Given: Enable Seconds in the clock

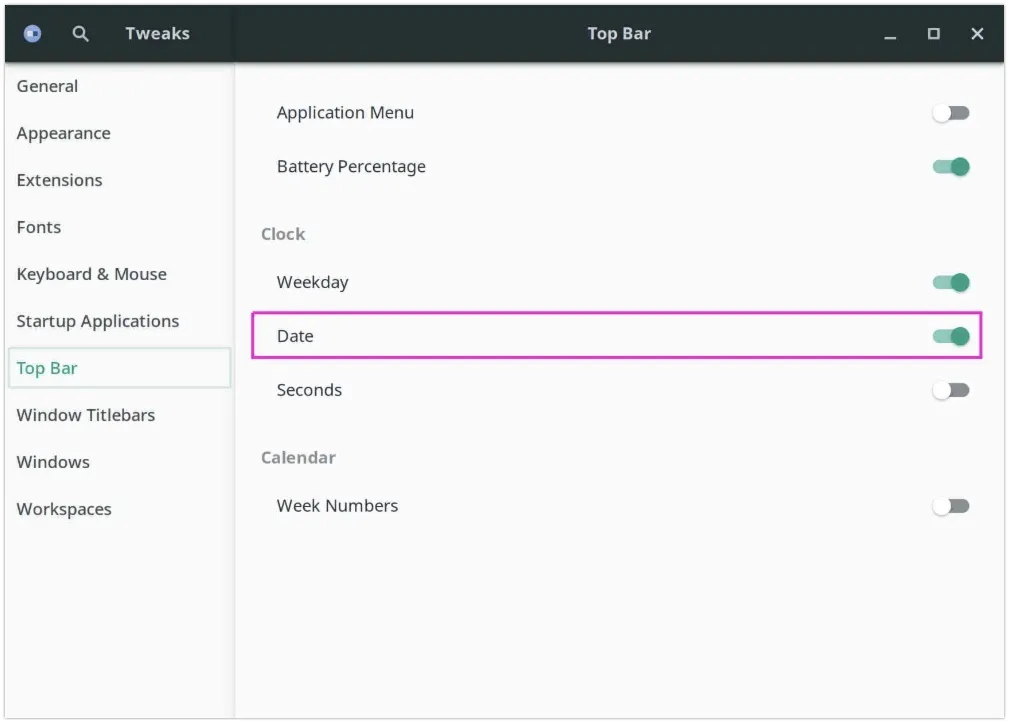Looking at the screenshot, I should coord(950,391).
